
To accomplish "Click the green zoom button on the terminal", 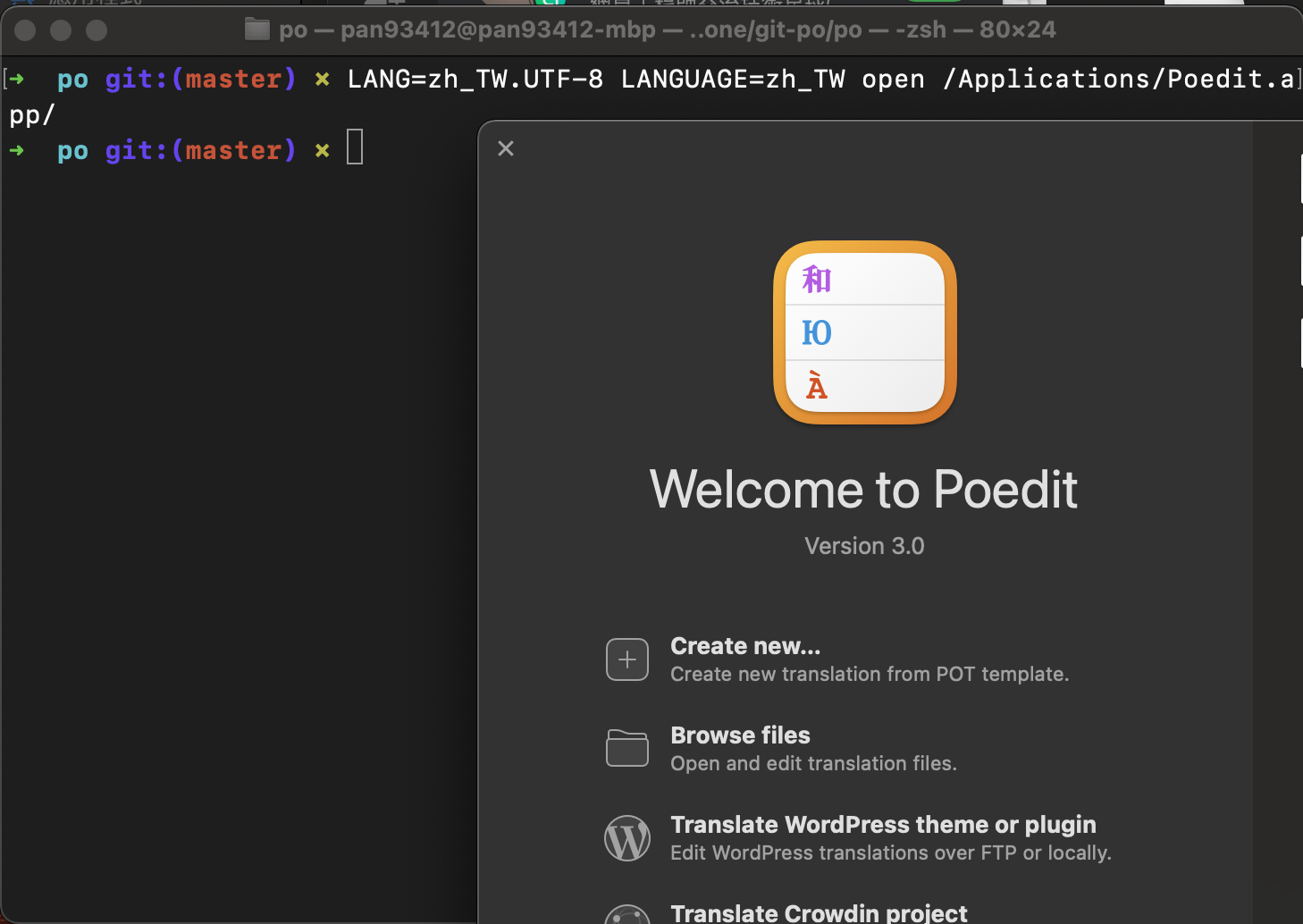I will [x=96, y=29].
